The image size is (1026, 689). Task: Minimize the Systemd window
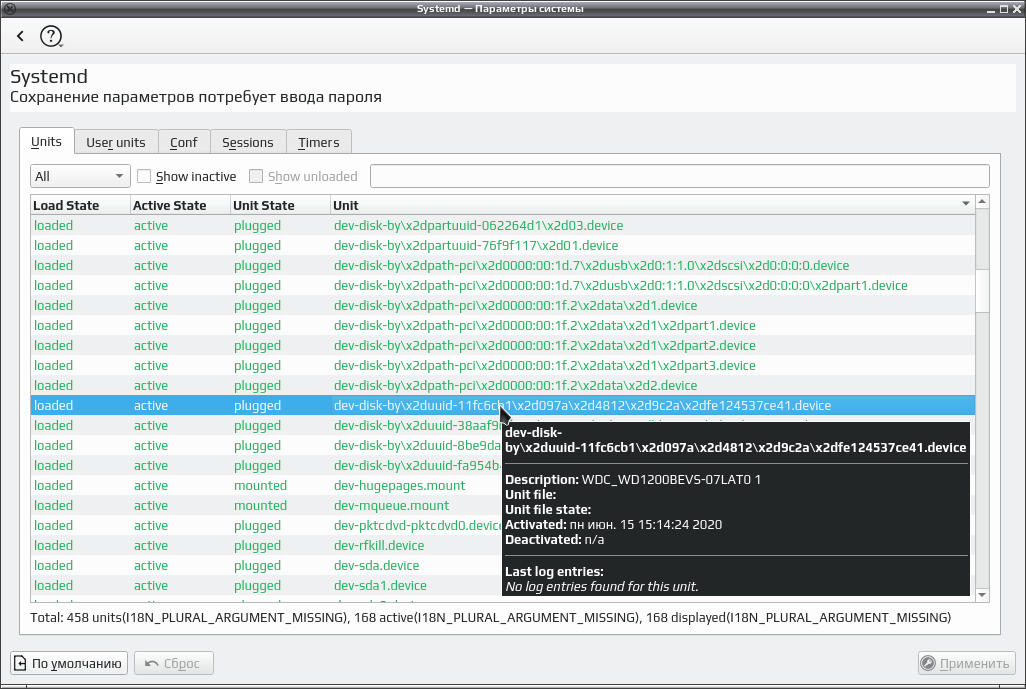992,9
